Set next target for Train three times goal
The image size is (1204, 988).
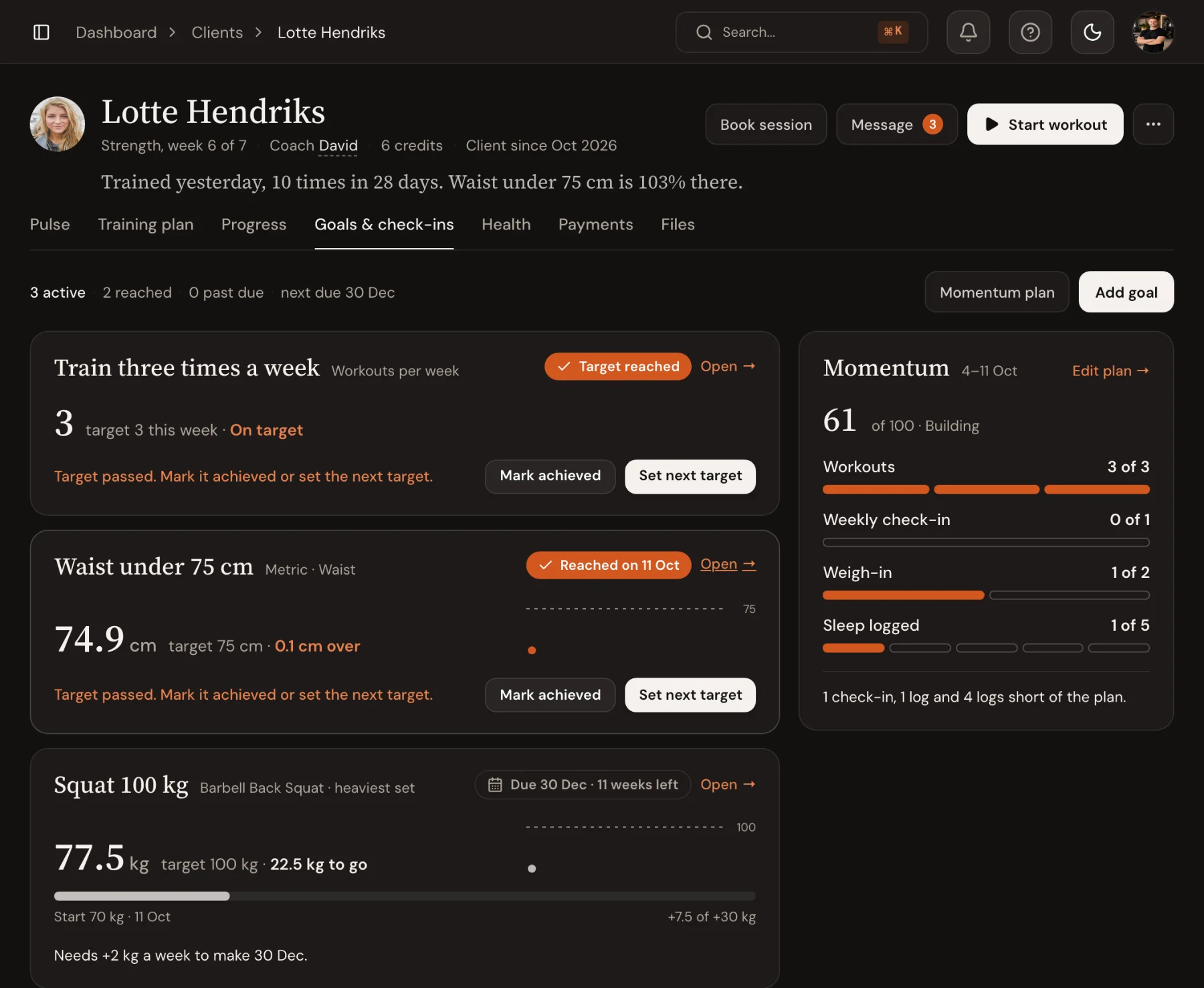(x=690, y=476)
